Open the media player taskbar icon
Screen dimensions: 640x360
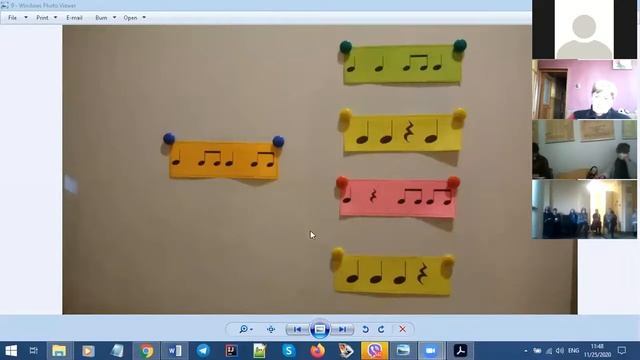[88, 351]
